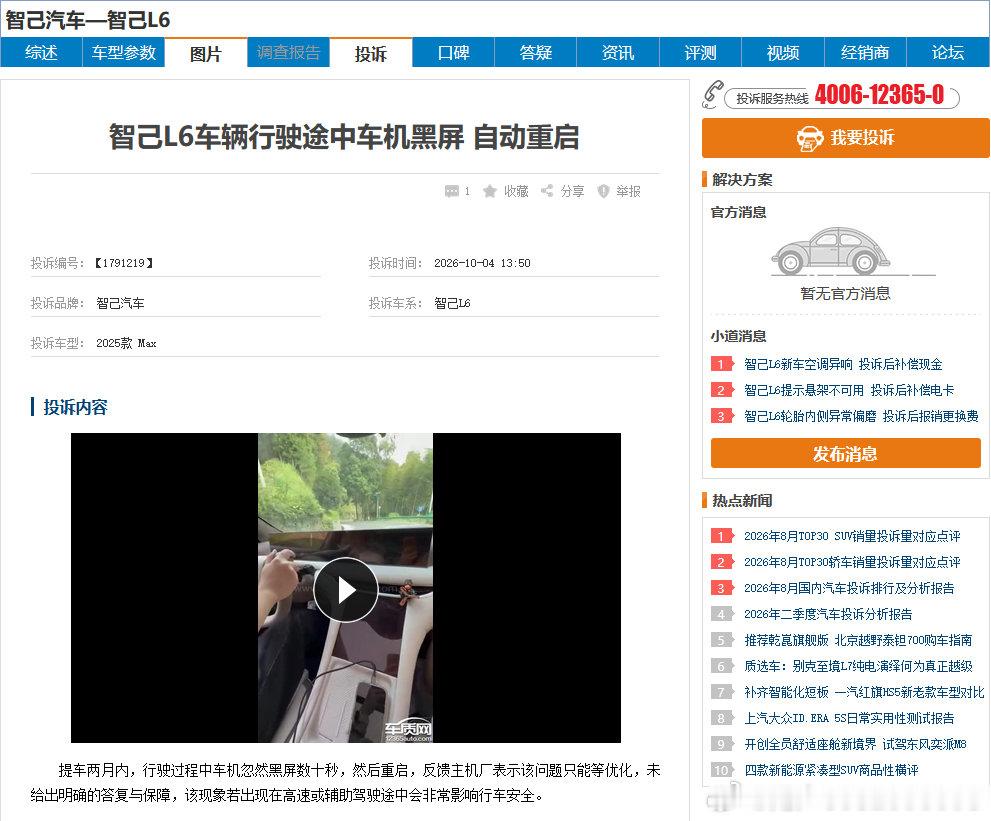
Task: Click the 智己汽车—智己L6 page heading
Action: tap(88, 20)
